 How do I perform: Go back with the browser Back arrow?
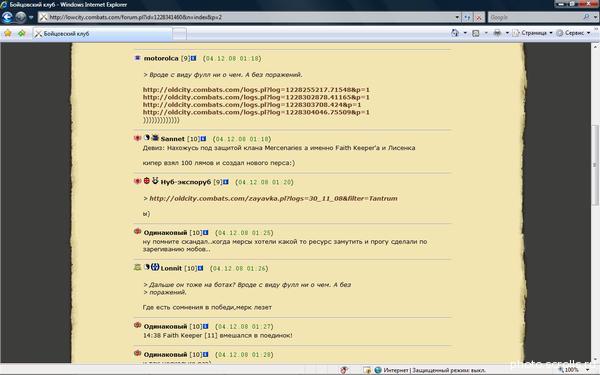coord(8,17)
